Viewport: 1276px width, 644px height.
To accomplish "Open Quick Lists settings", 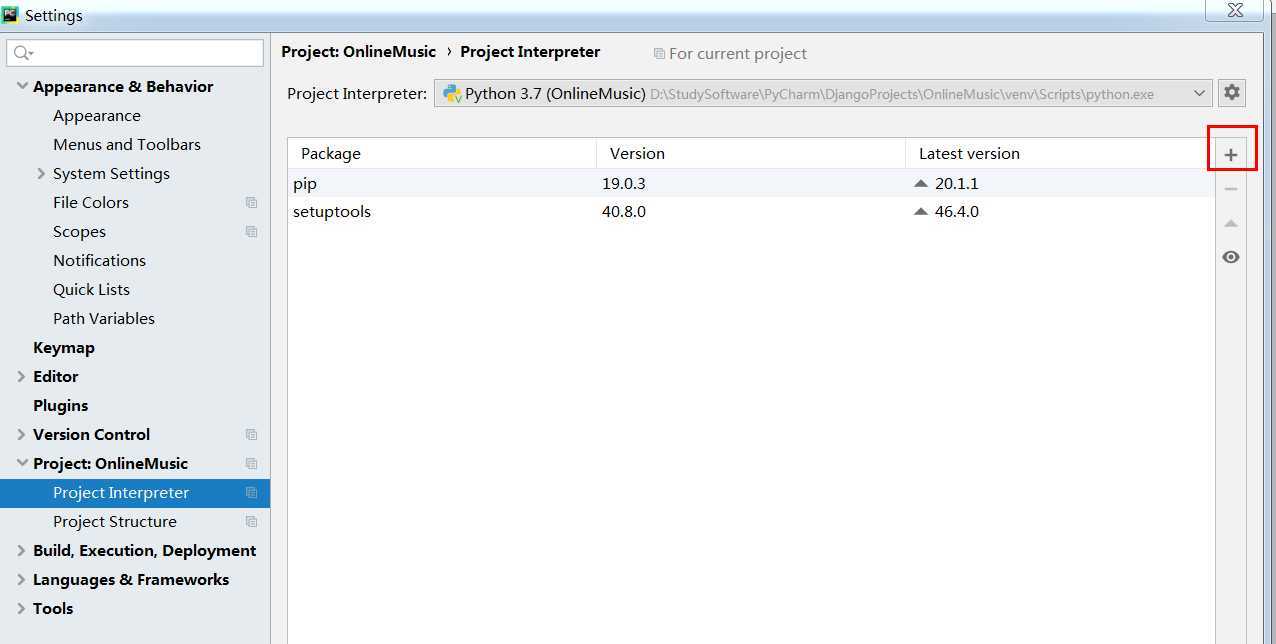I will click(x=91, y=289).
